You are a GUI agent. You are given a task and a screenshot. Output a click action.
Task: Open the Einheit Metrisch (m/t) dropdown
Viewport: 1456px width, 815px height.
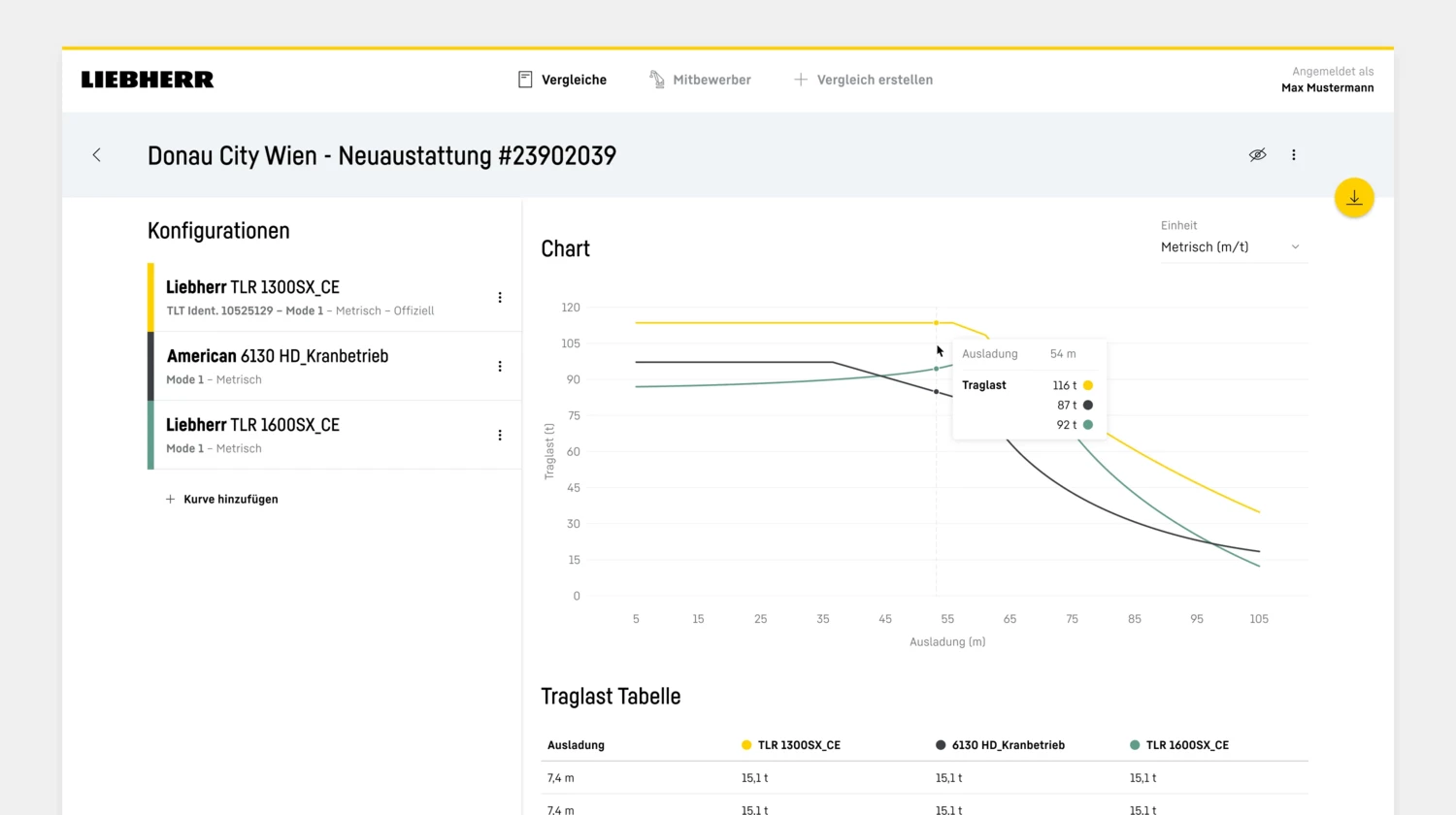1234,247
